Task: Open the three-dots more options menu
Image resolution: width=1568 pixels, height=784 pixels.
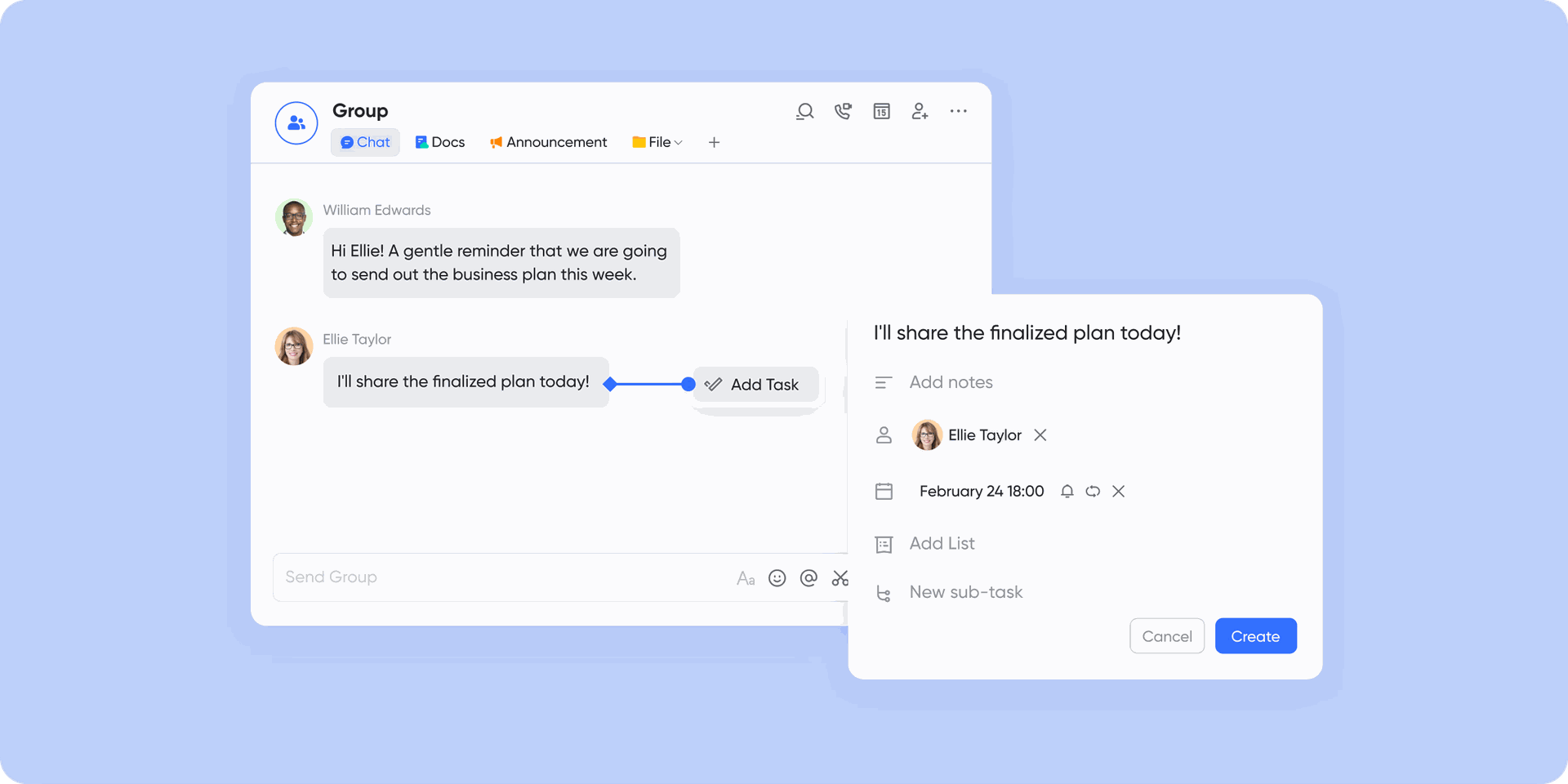Action: (958, 111)
